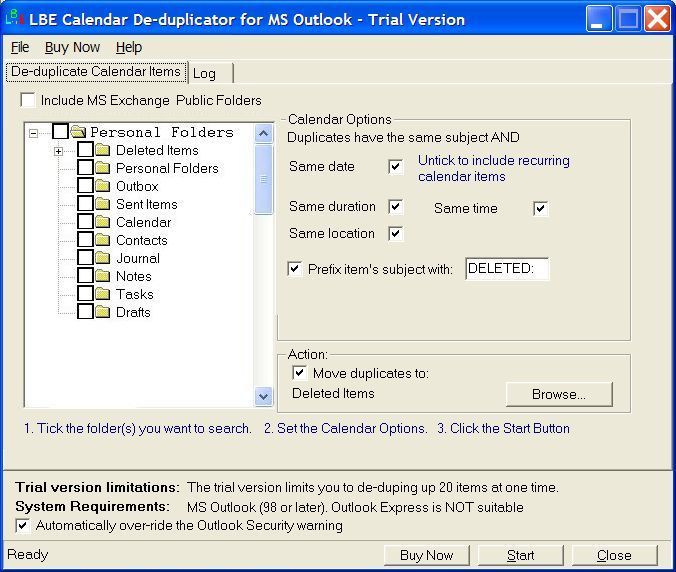Click the child Personal Folders folder icon
Image resolution: width=676 pixels, height=572 pixels.
103,168
